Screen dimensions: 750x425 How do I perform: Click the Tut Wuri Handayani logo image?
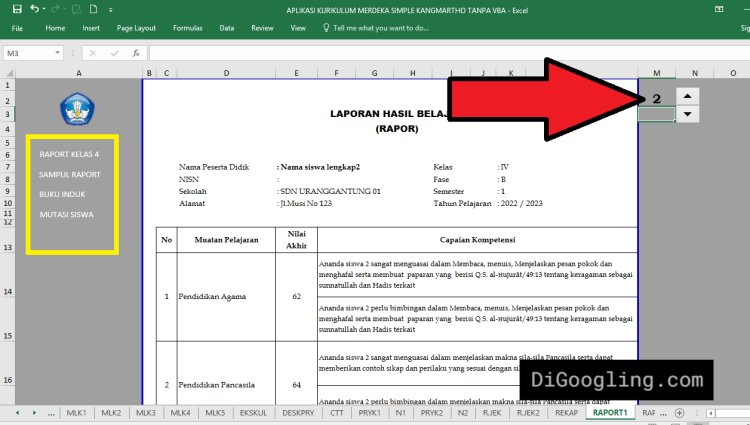[74, 106]
